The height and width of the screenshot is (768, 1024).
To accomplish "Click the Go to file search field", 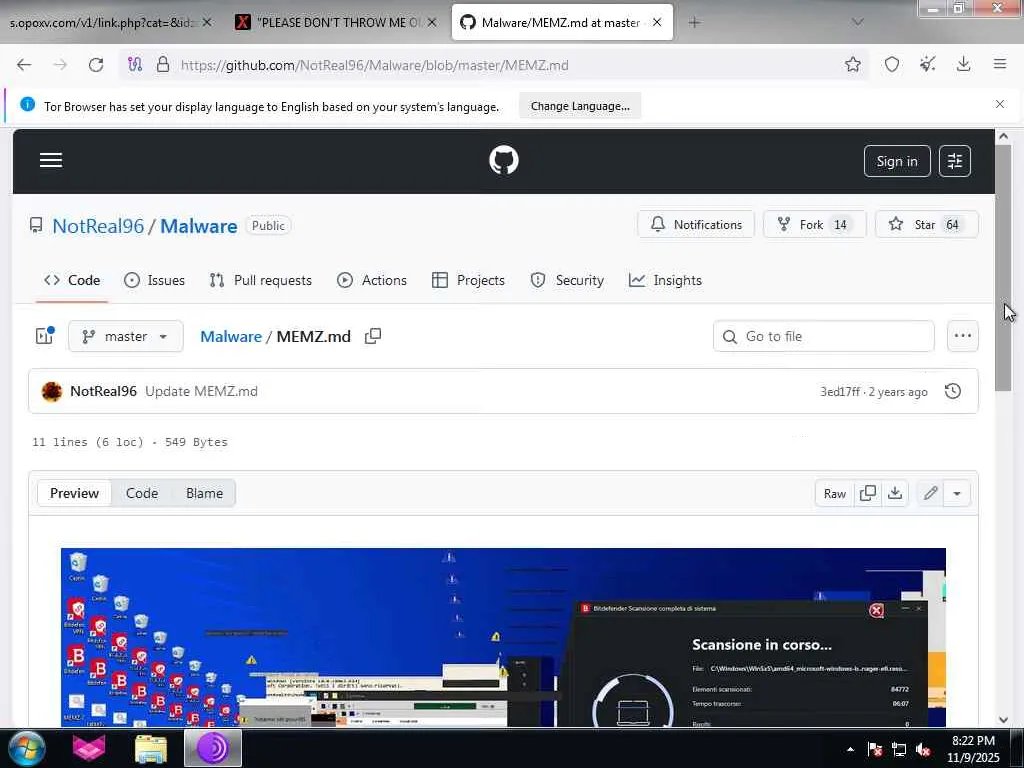I will tap(824, 336).
